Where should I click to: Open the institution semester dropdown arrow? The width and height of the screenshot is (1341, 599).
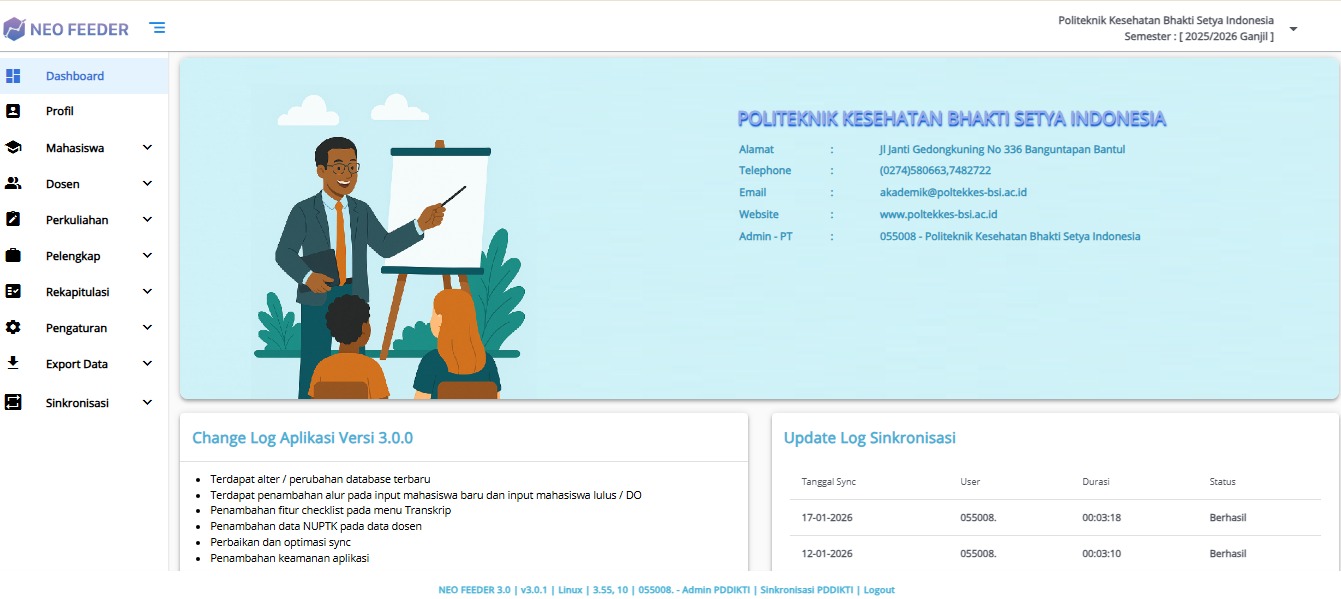point(1293,29)
